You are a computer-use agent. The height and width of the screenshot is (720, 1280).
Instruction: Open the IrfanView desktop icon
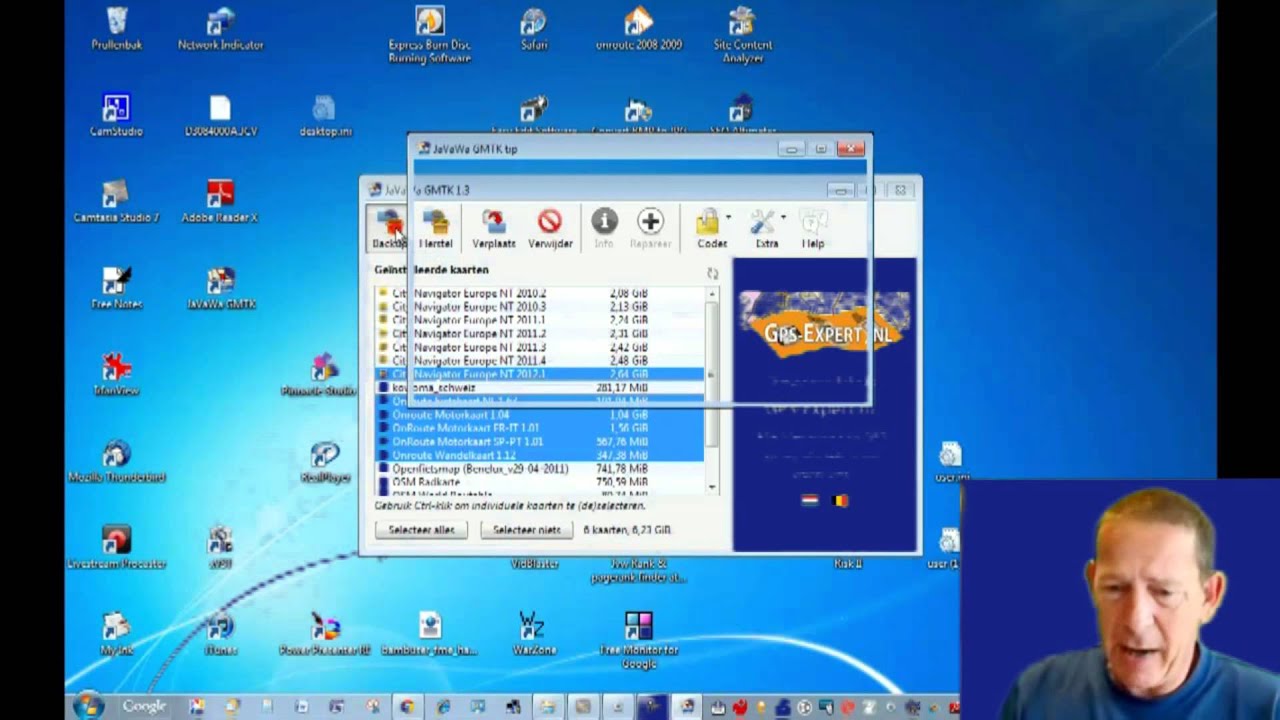point(116,374)
